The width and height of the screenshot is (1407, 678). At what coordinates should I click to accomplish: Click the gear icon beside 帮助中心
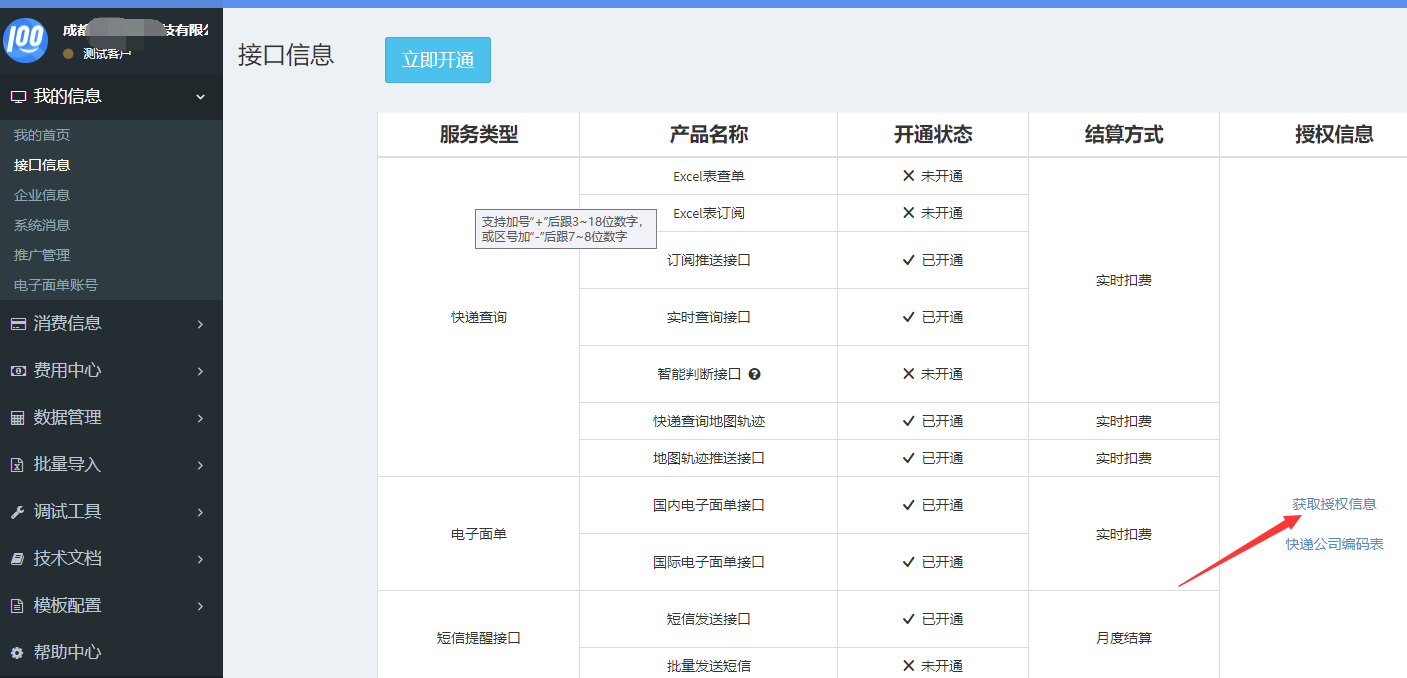[x=17, y=653]
